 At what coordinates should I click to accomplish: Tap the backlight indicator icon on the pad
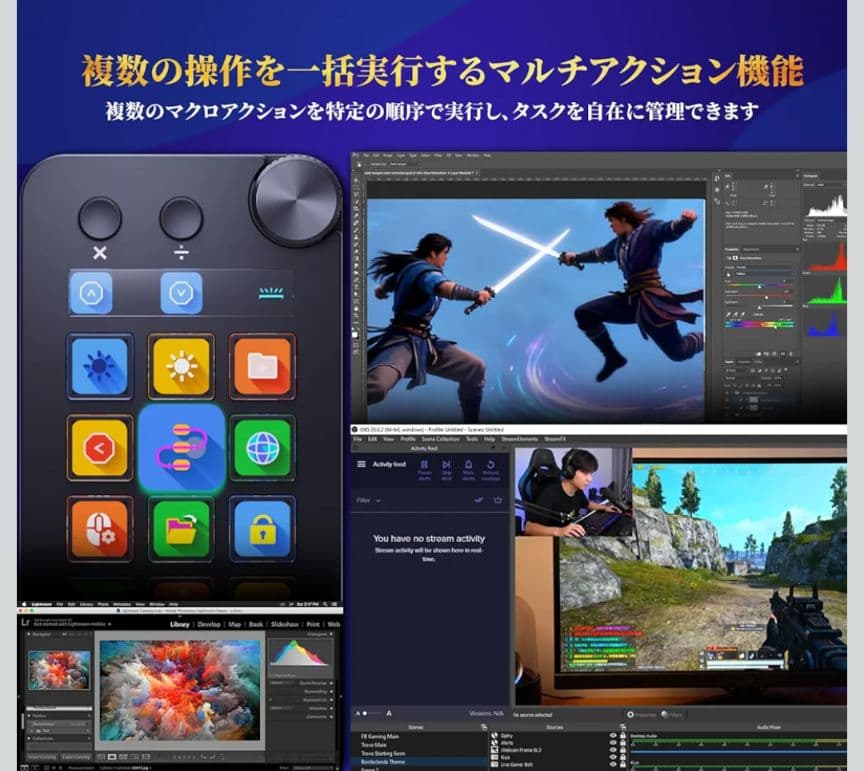tap(271, 293)
